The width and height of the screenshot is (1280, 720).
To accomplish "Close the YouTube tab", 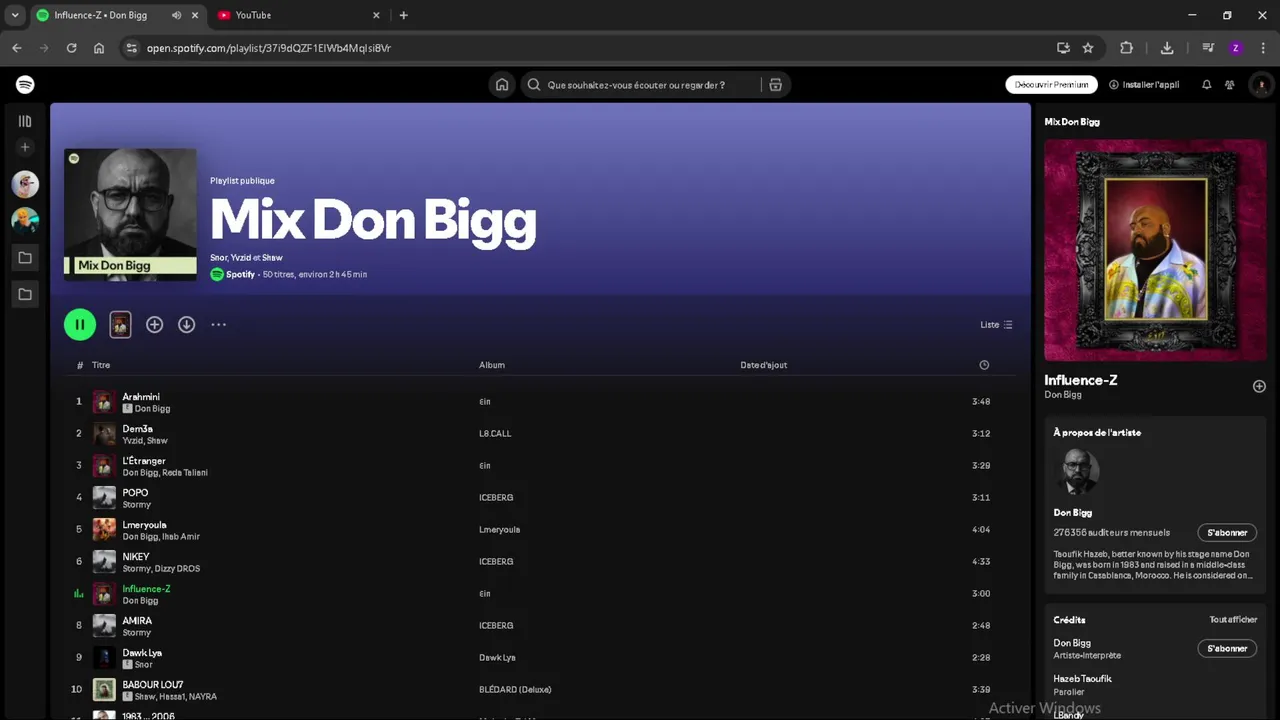I will pos(376,15).
